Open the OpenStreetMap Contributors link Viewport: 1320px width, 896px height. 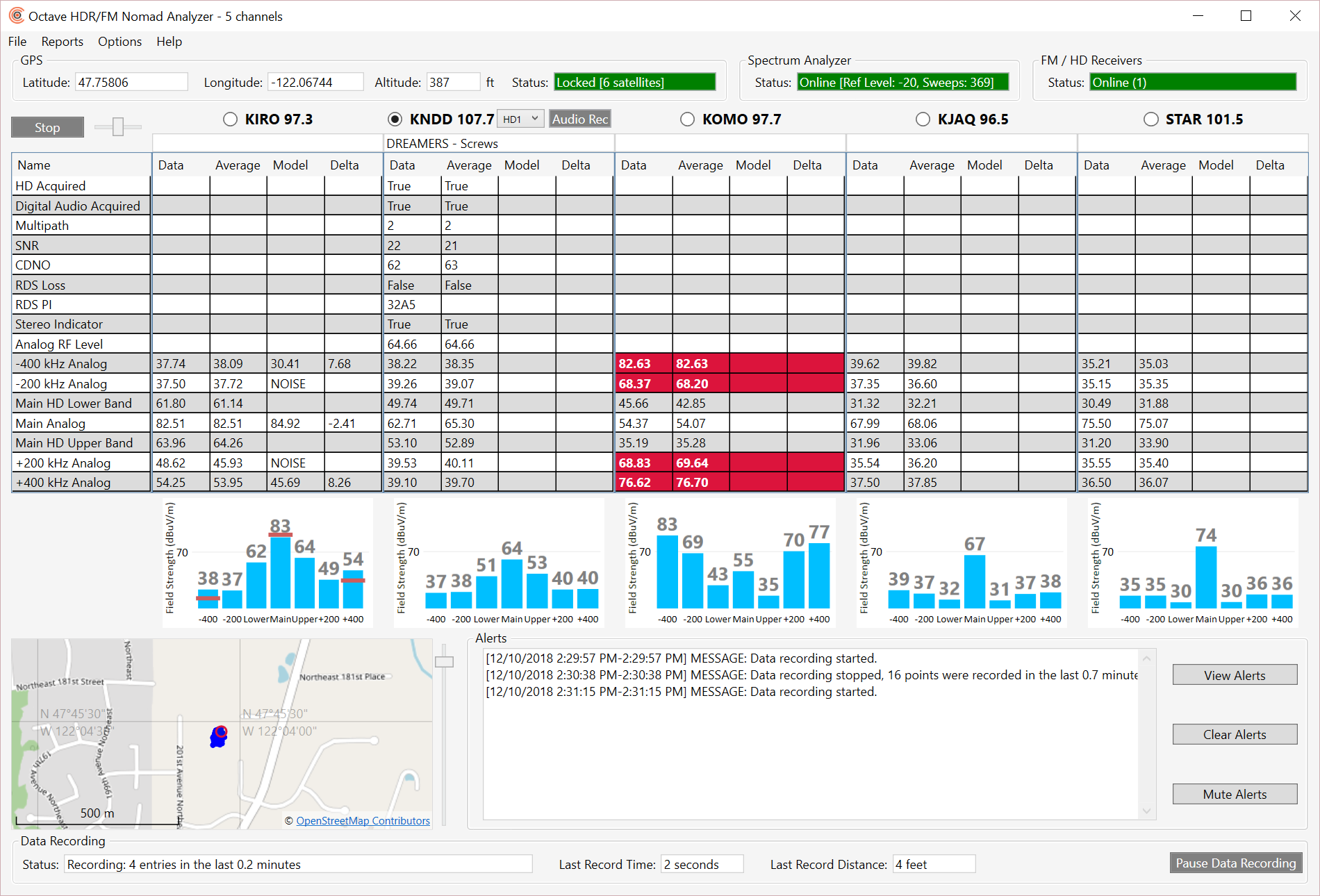(363, 820)
